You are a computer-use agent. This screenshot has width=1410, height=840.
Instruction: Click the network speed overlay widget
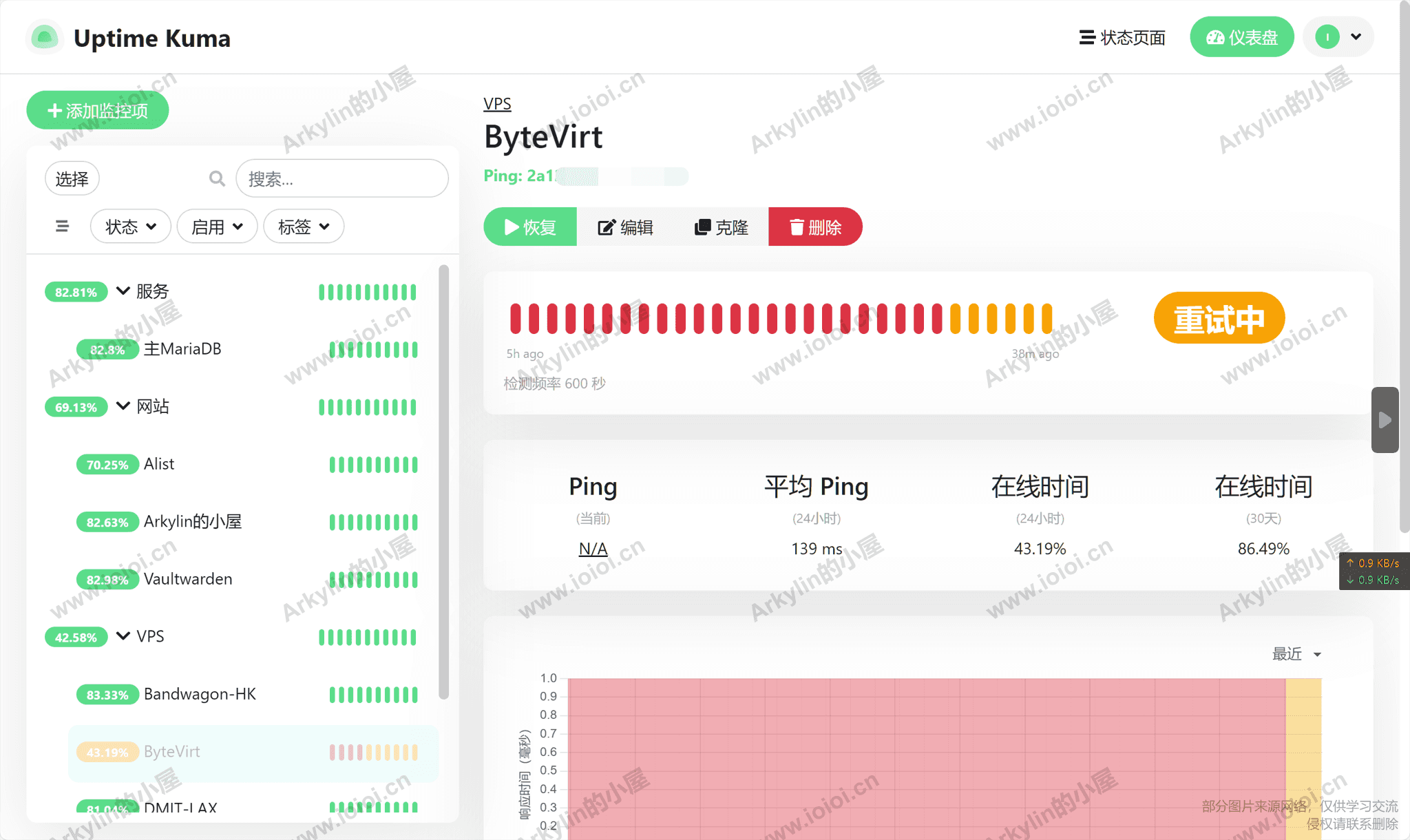pos(1374,571)
